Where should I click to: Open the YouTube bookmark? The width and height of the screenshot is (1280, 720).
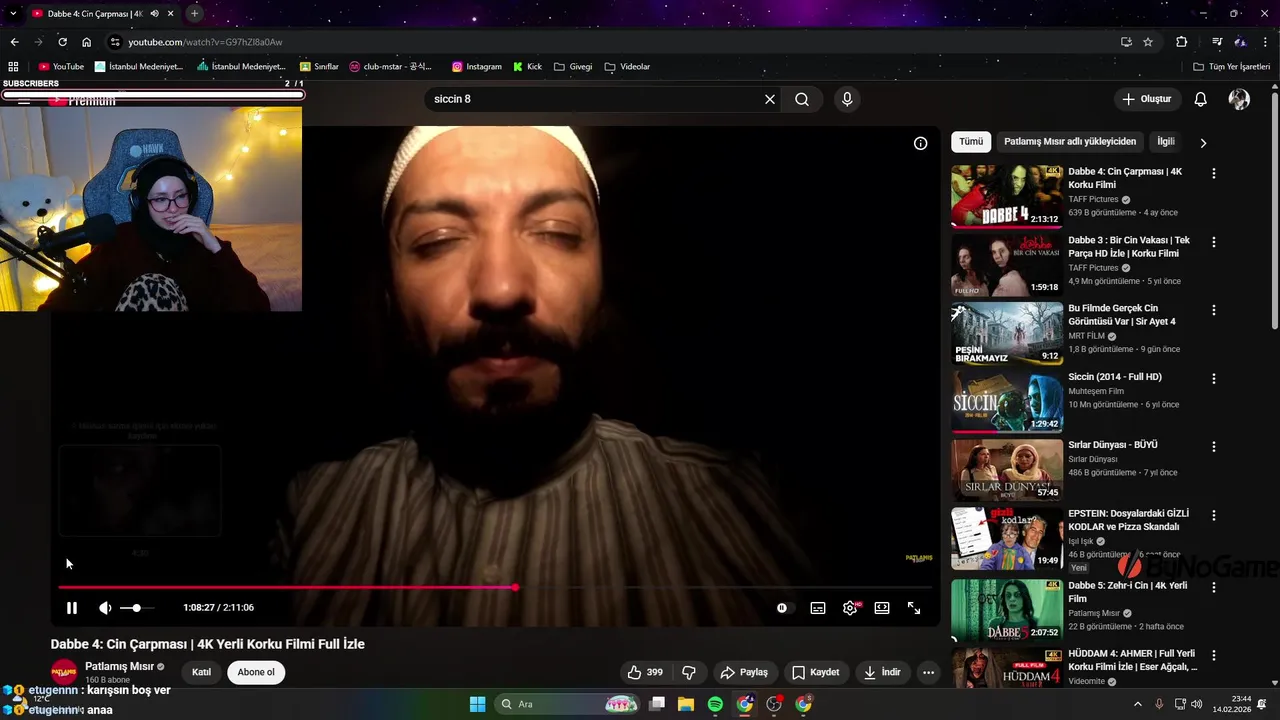[x=61, y=67]
